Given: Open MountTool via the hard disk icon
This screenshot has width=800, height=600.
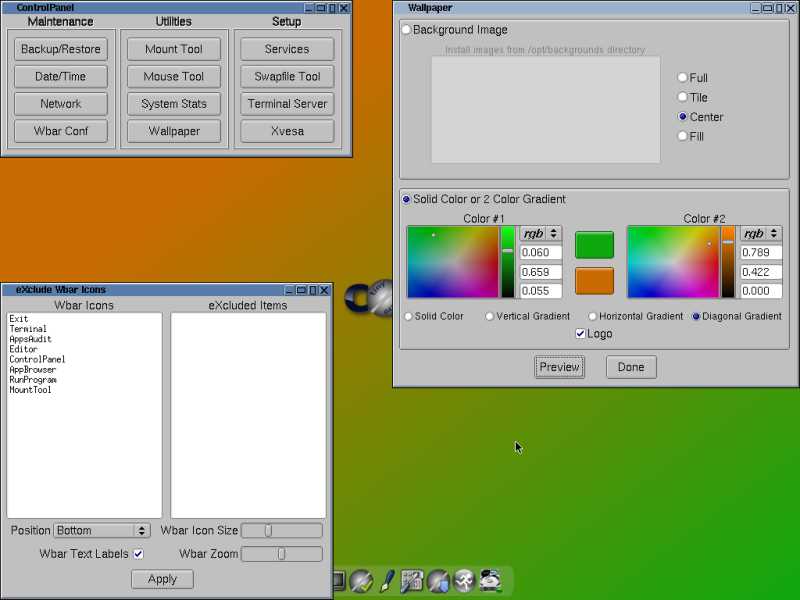Looking at the screenshot, I should pyautogui.click(x=489, y=580).
